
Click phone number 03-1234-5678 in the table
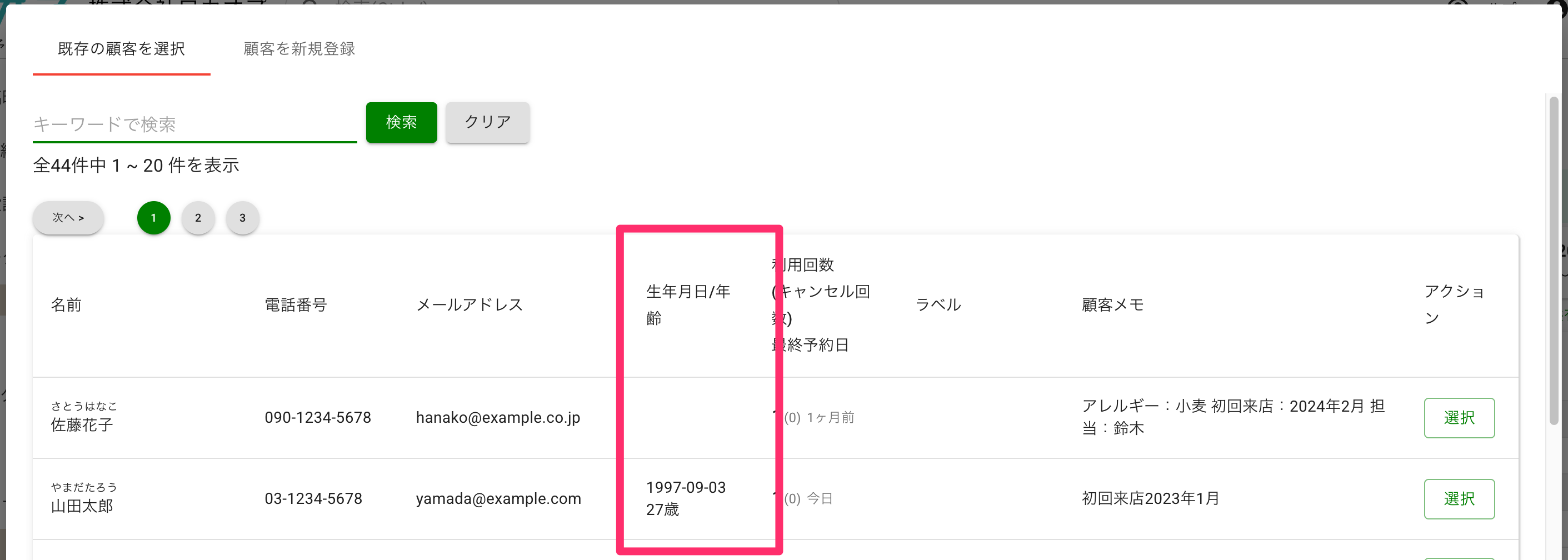pos(313,499)
